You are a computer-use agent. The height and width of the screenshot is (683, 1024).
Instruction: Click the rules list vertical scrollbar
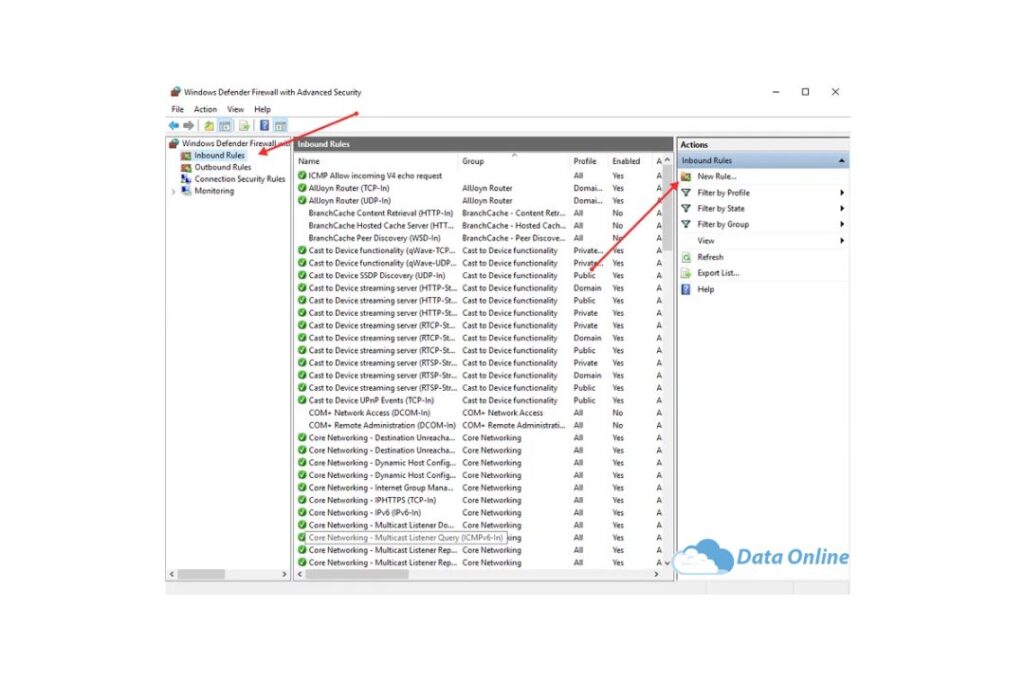pyautogui.click(x=667, y=209)
